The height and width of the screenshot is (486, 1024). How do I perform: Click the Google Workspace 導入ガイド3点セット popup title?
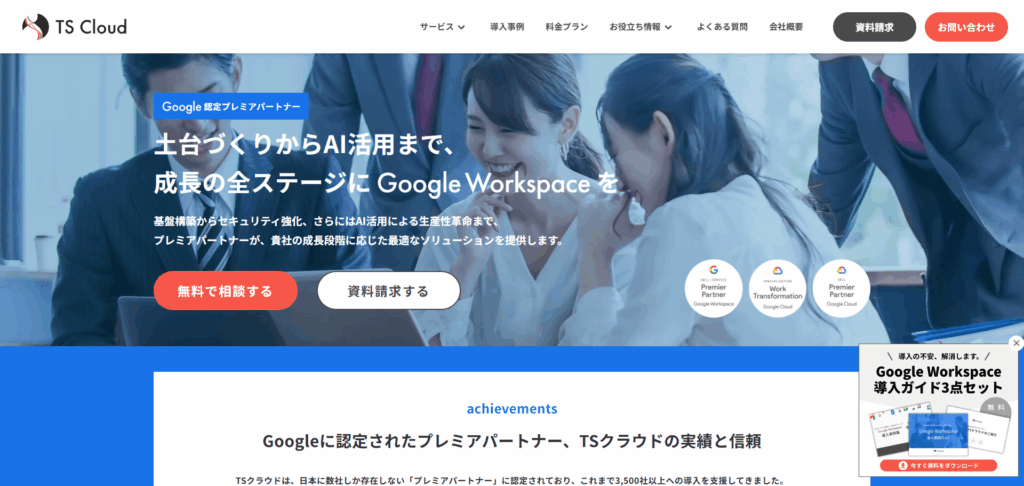coord(938,380)
